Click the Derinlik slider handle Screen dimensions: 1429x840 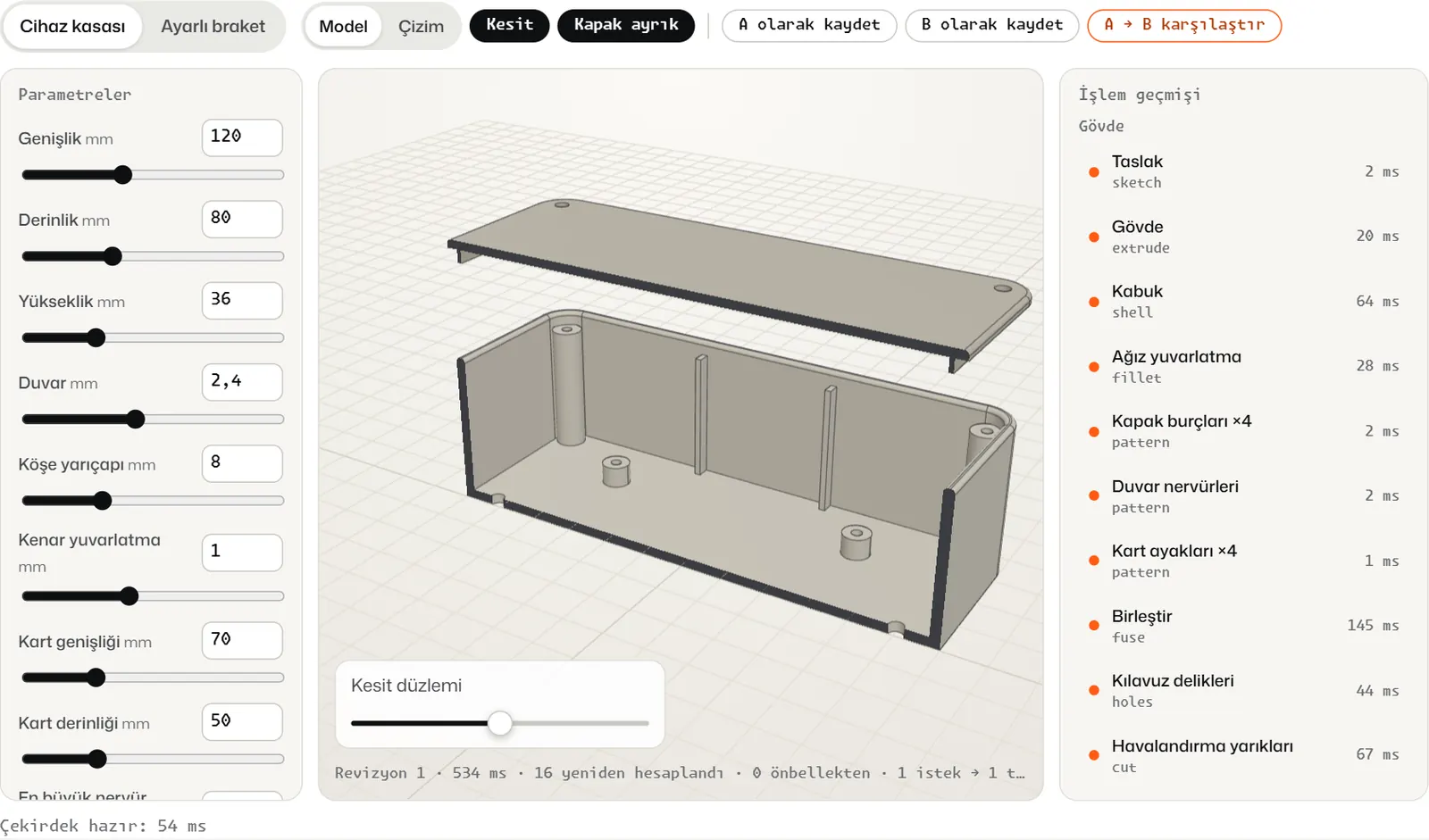pyautogui.click(x=113, y=257)
